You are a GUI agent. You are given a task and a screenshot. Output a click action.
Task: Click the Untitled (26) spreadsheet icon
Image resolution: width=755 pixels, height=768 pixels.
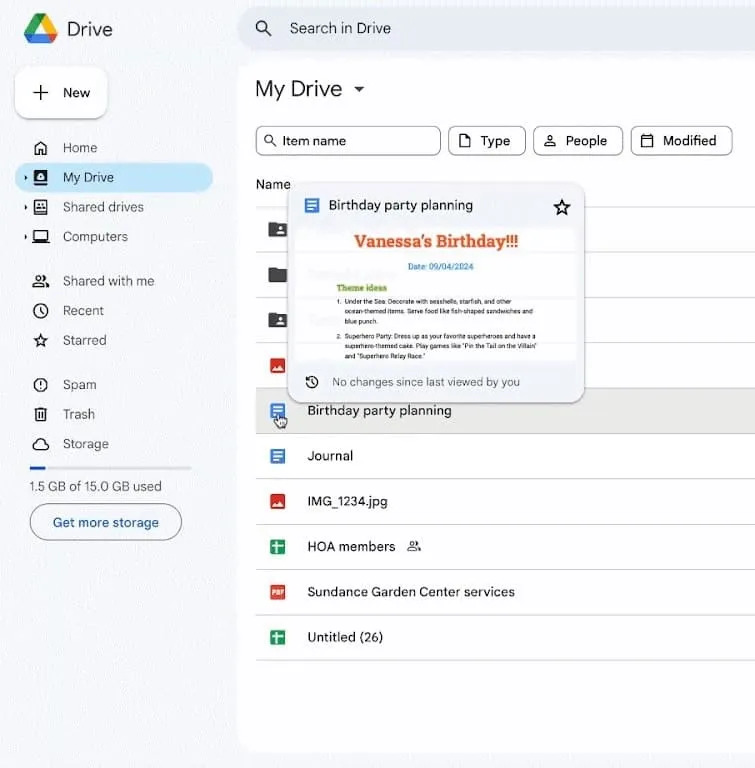click(278, 637)
